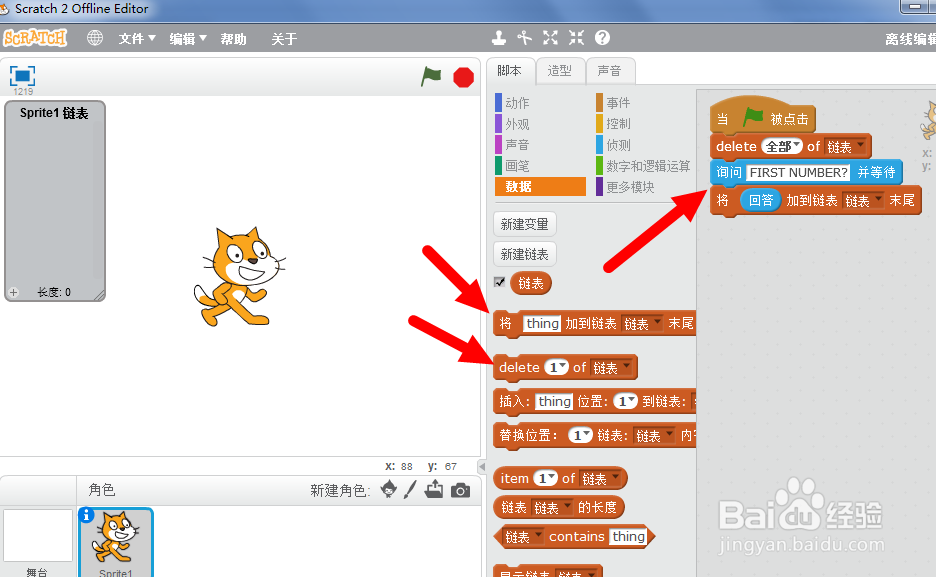
Task: Click the 当绿旗被点击 hat block
Action: [x=762, y=116]
